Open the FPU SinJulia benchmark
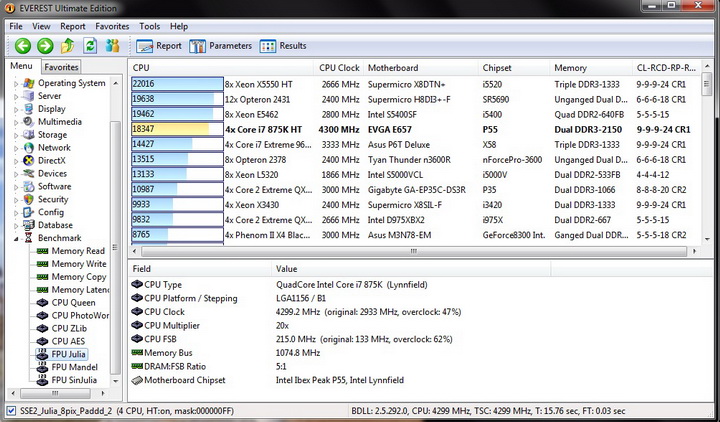The image size is (720, 422). point(67,380)
